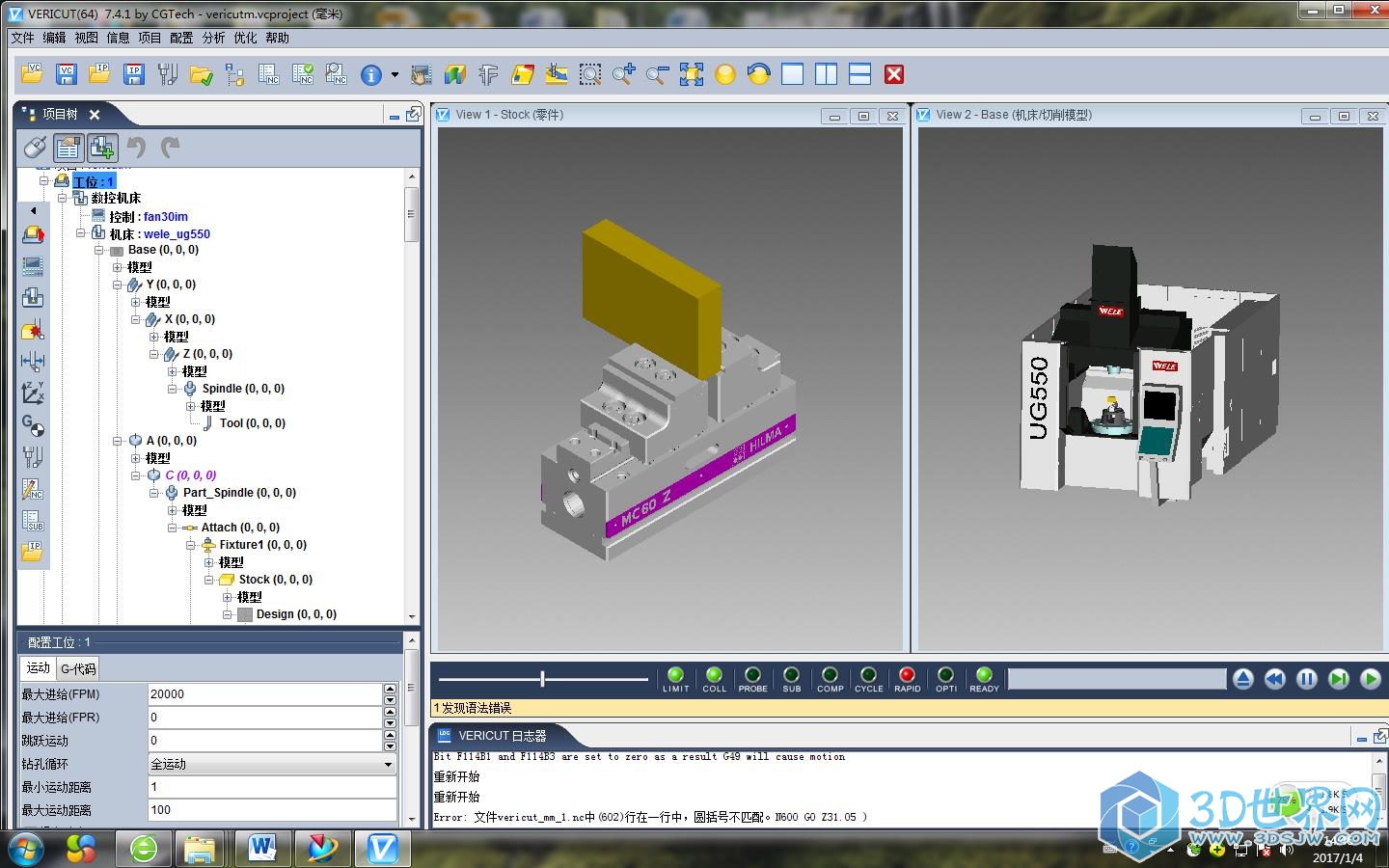
Task: Close the 项目树 panel tab
Action: pos(95,114)
